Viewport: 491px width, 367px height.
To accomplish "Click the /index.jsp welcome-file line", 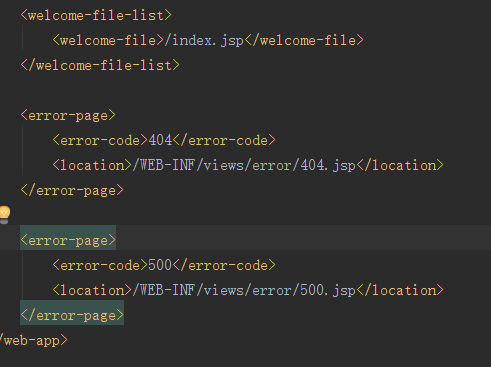I will pyautogui.click(x=208, y=40).
